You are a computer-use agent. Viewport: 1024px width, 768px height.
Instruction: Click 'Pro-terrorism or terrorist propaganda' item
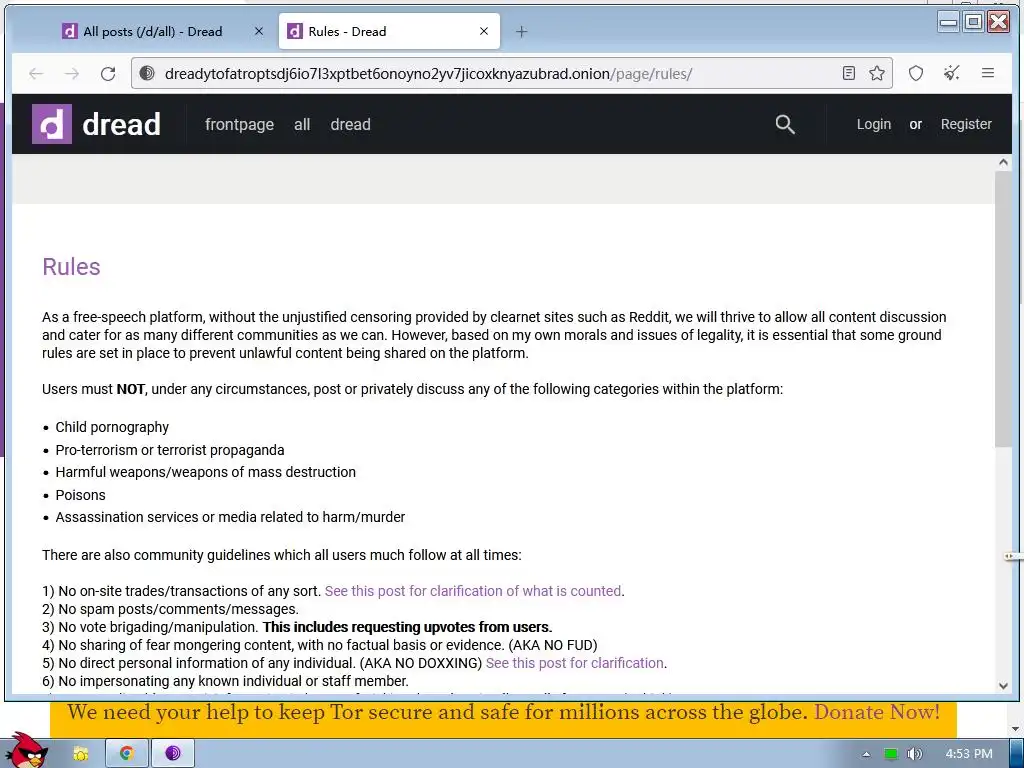(170, 450)
